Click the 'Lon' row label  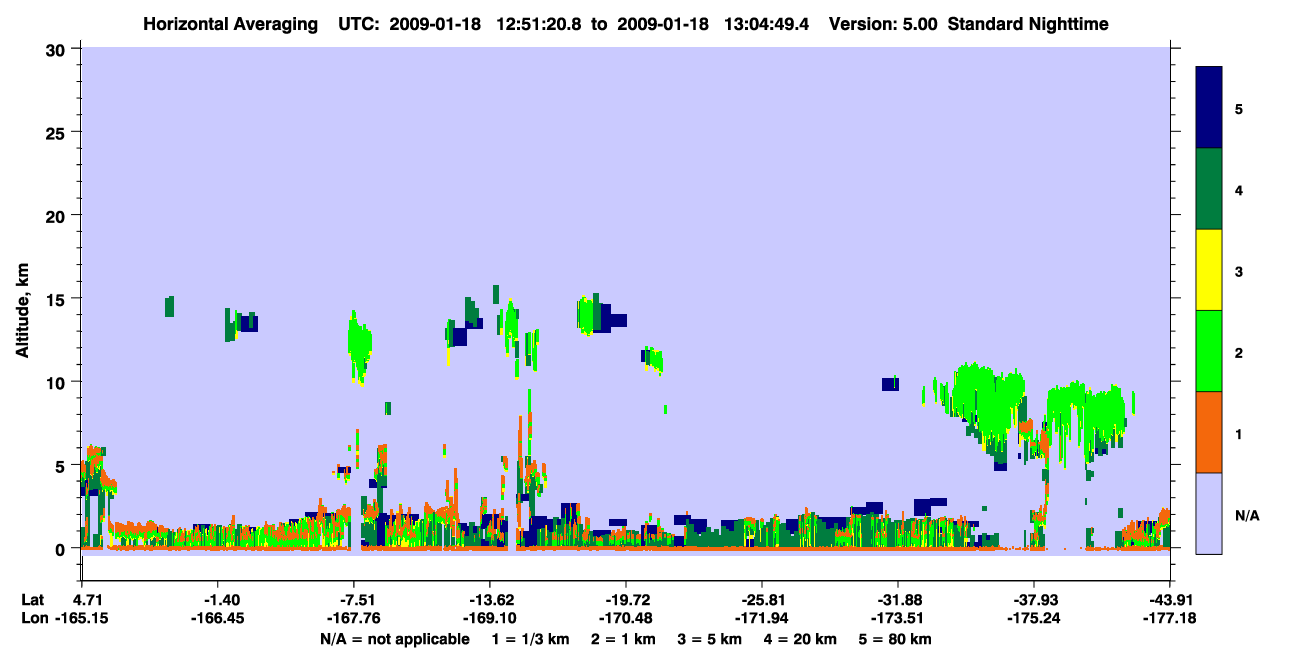click(33, 619)
